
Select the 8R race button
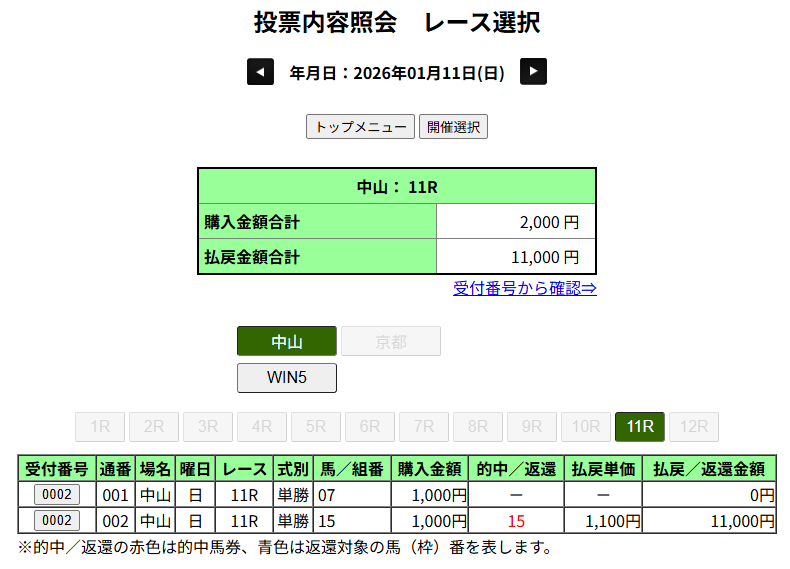point(478,427)
